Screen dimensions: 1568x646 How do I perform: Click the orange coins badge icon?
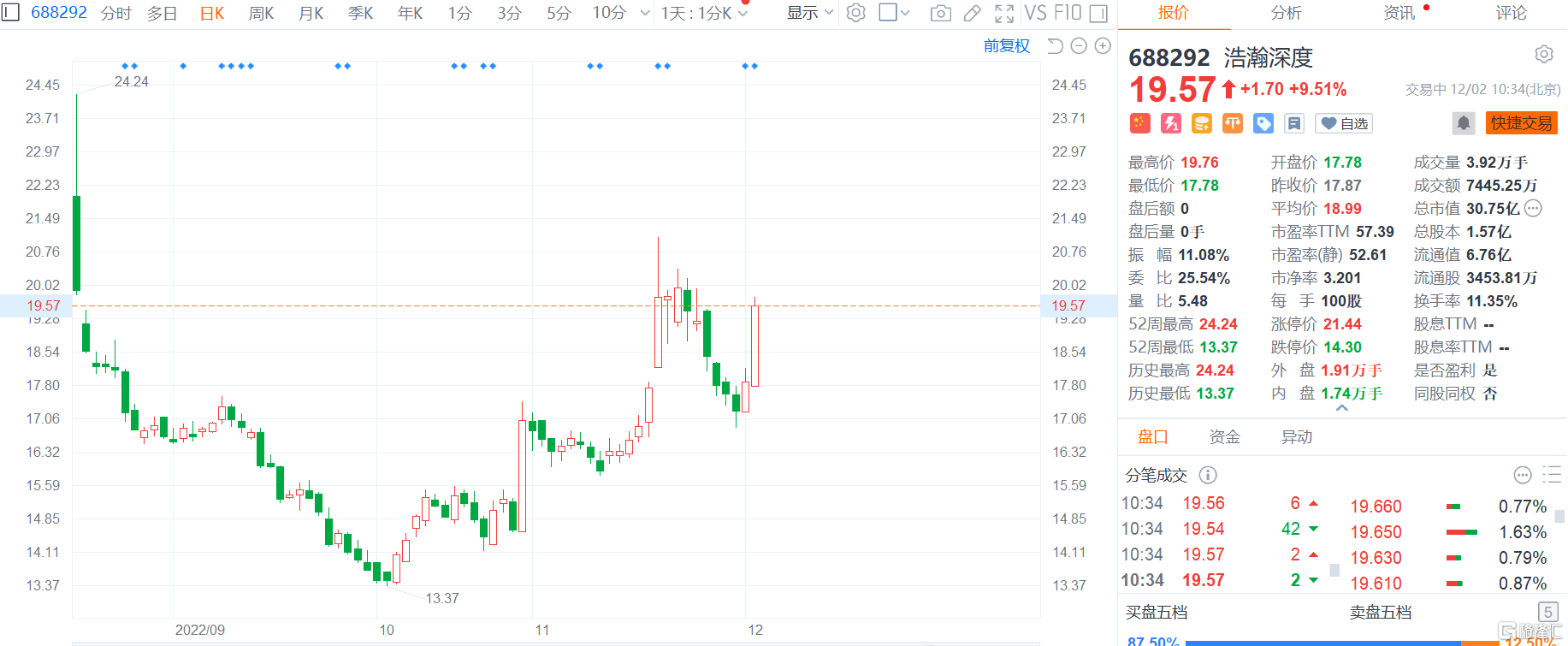click(x=1202, y=123)
